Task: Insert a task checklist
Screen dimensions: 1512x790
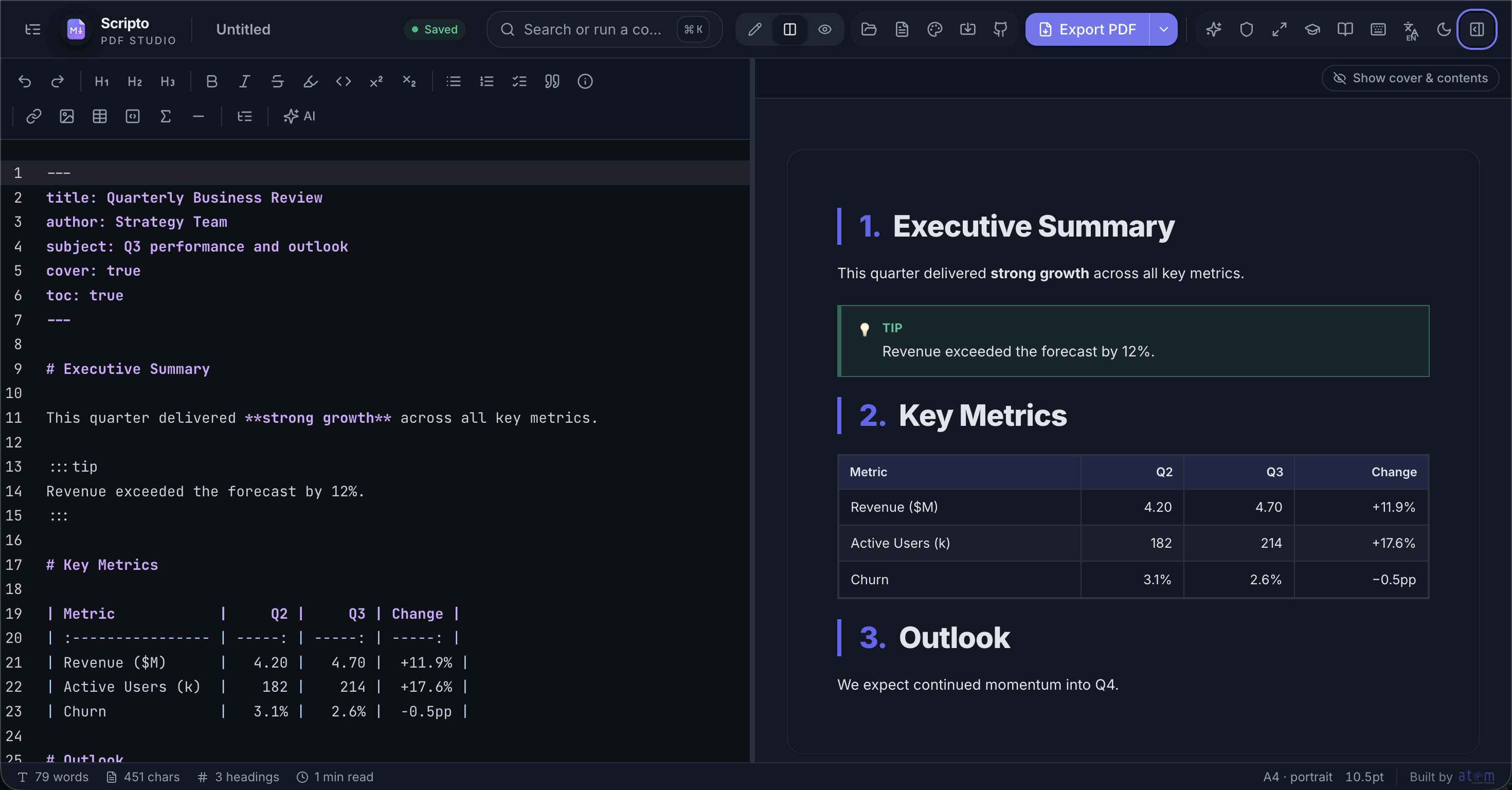Action: pyautogui.click(x=519, y=82)
